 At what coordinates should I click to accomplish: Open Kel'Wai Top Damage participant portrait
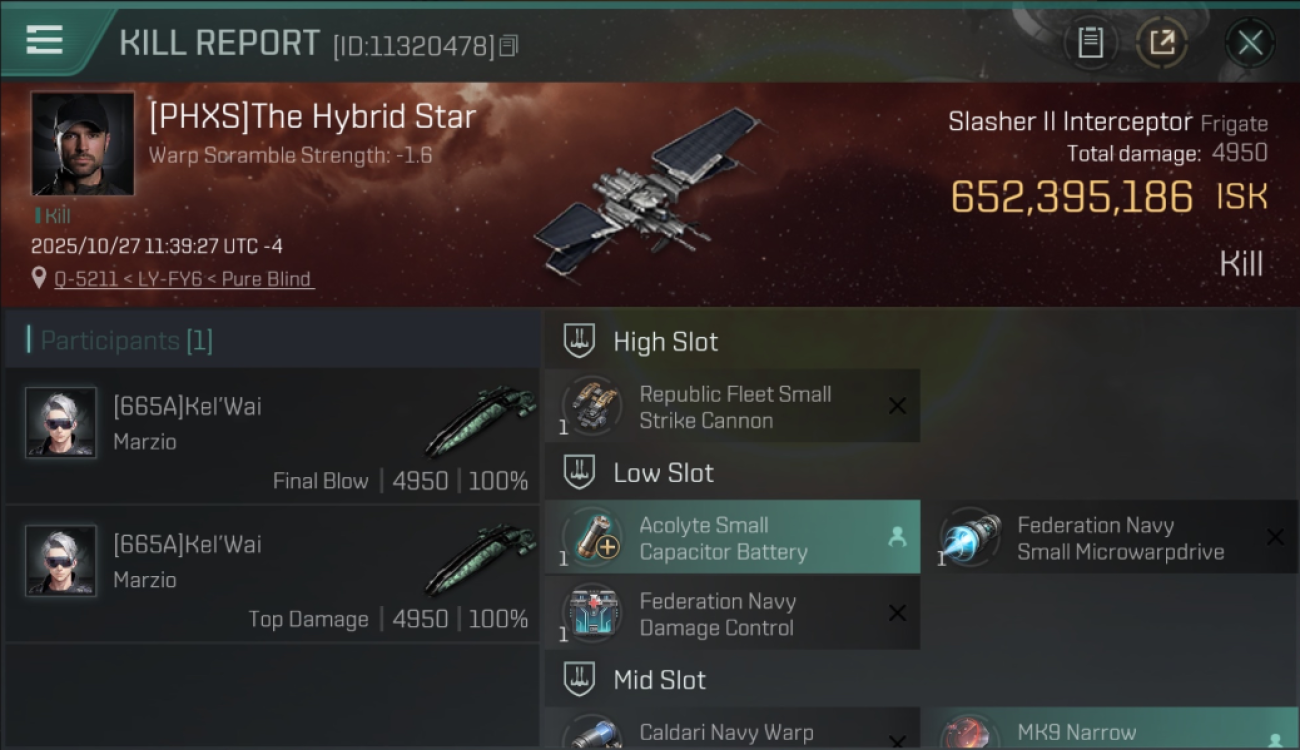[61, 561]
